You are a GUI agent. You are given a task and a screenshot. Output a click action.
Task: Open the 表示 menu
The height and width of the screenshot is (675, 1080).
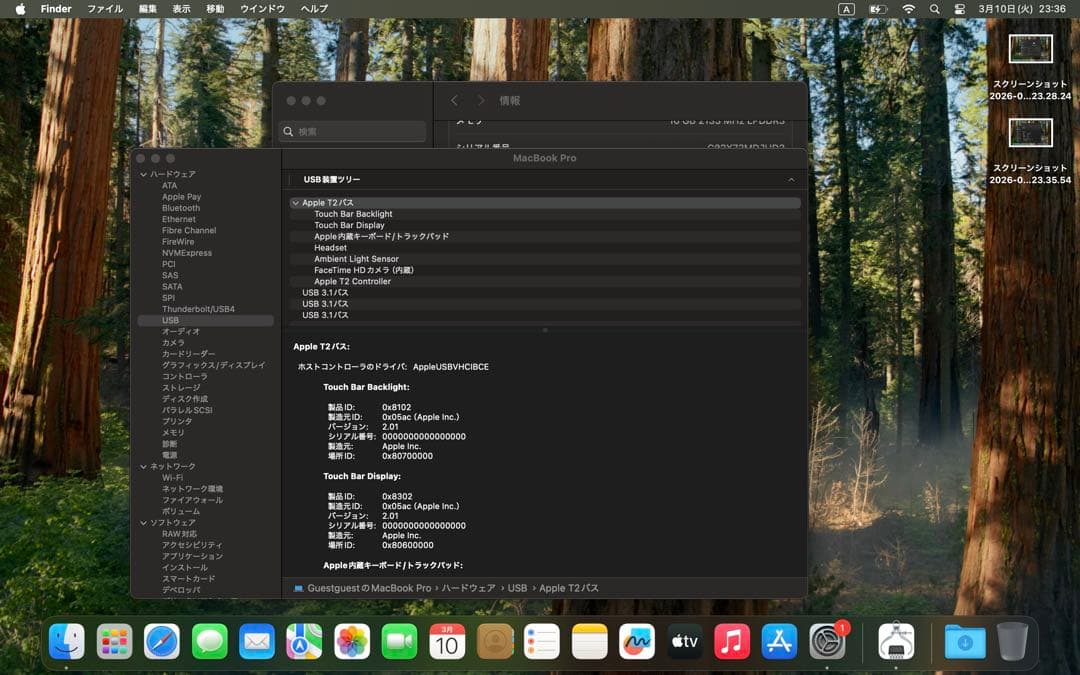[181, 9]
